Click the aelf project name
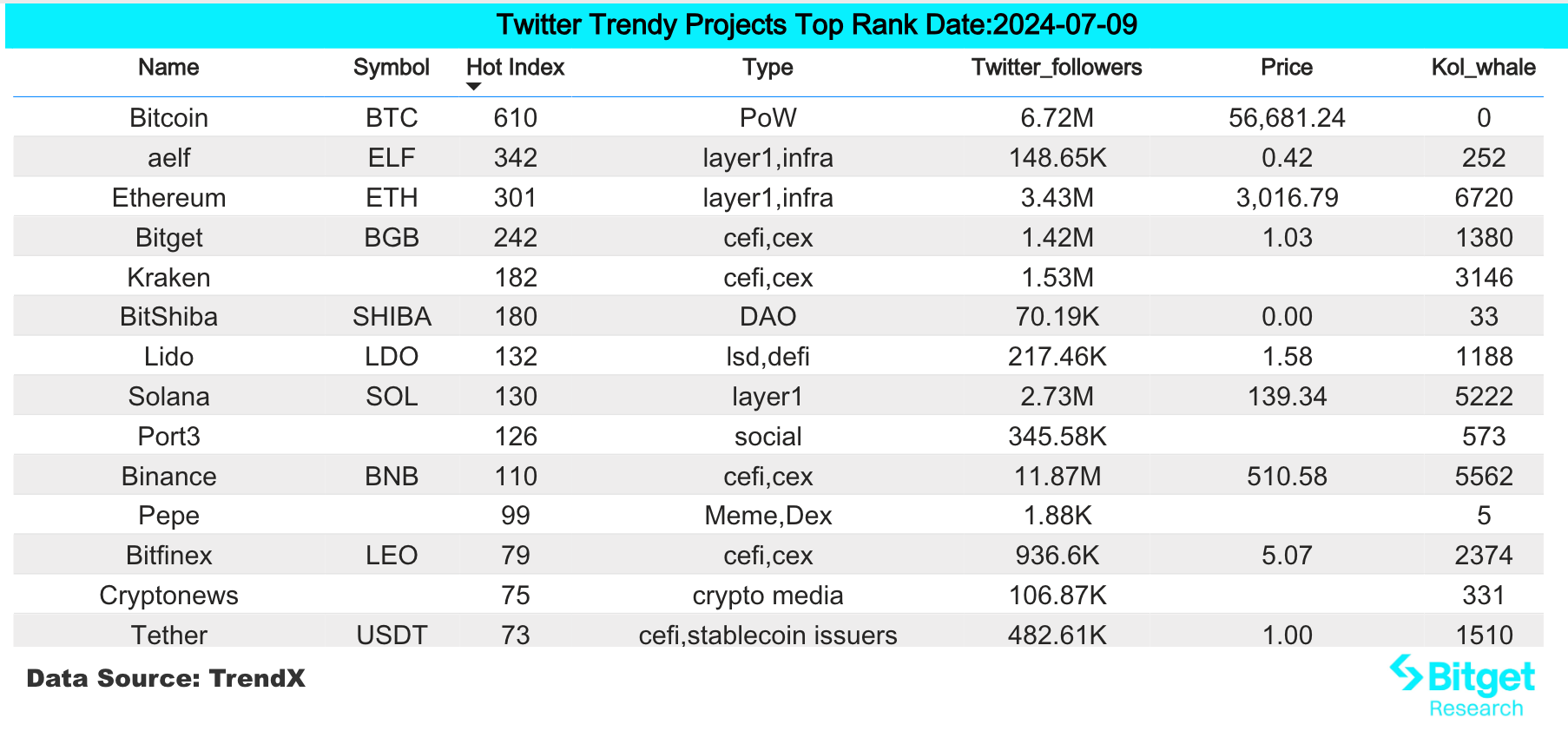This screenshot has height=731, width=1568. pos(168,158)
